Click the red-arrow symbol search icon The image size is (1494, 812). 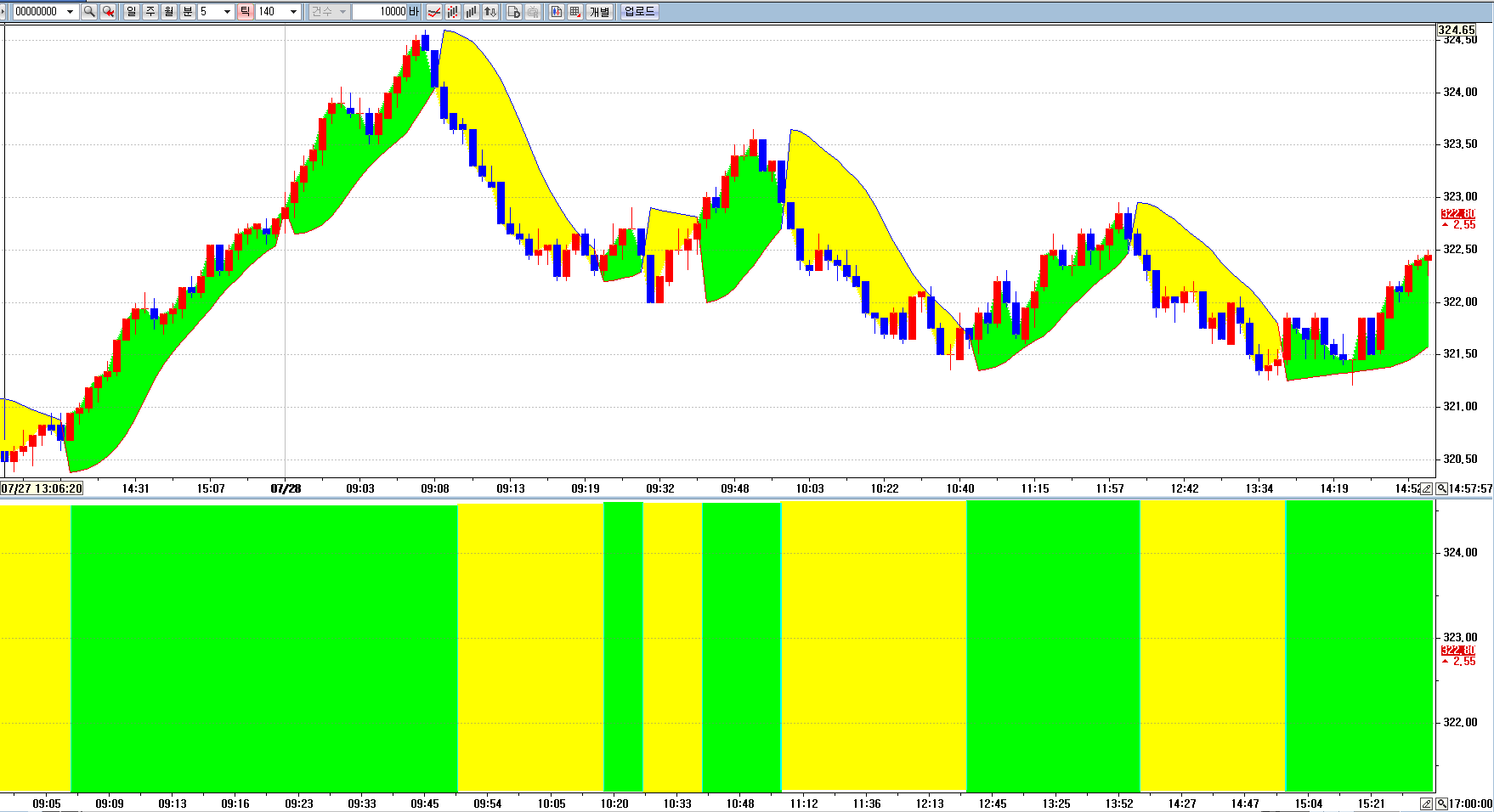[x=108, y=11]
